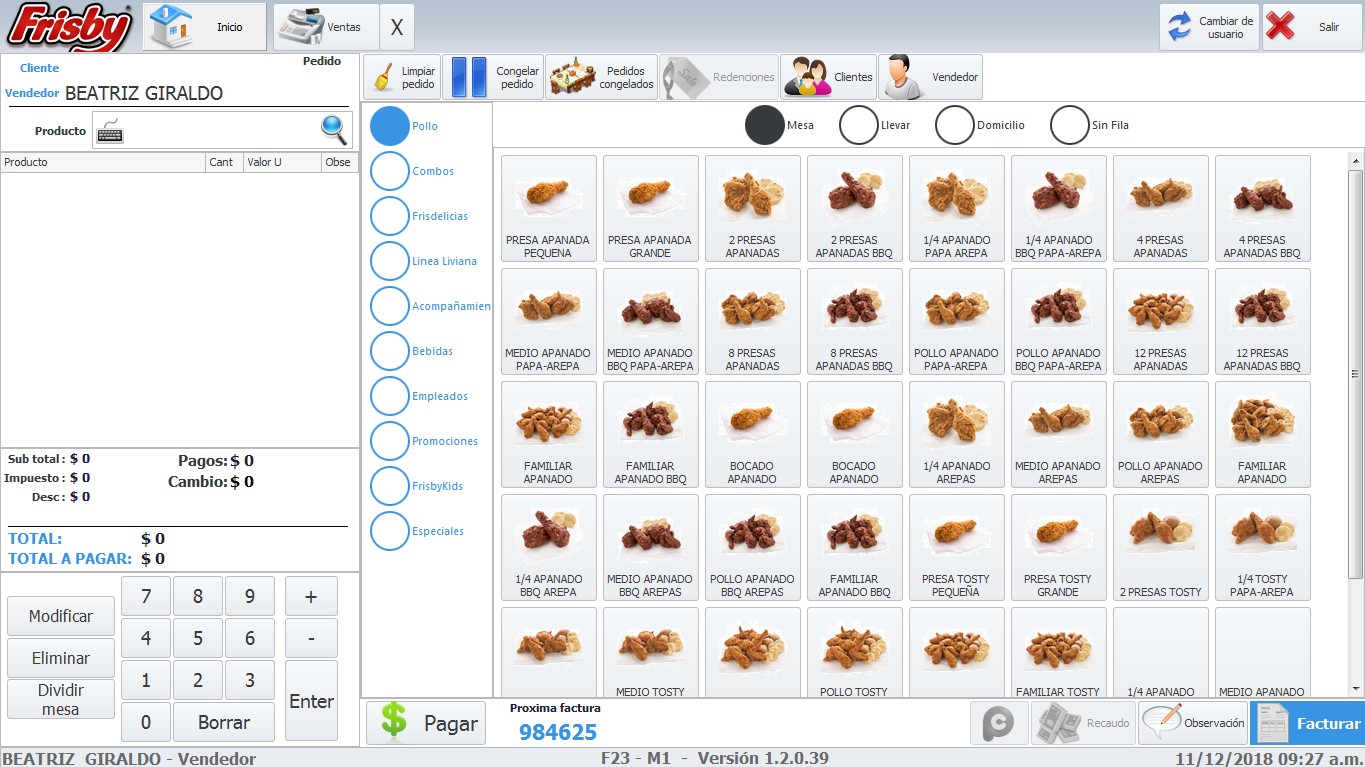Viewport: 1365px width, 767px height.
Task: Add PRESA APANADA GRANDE product
Action: [x=650, y=208]
